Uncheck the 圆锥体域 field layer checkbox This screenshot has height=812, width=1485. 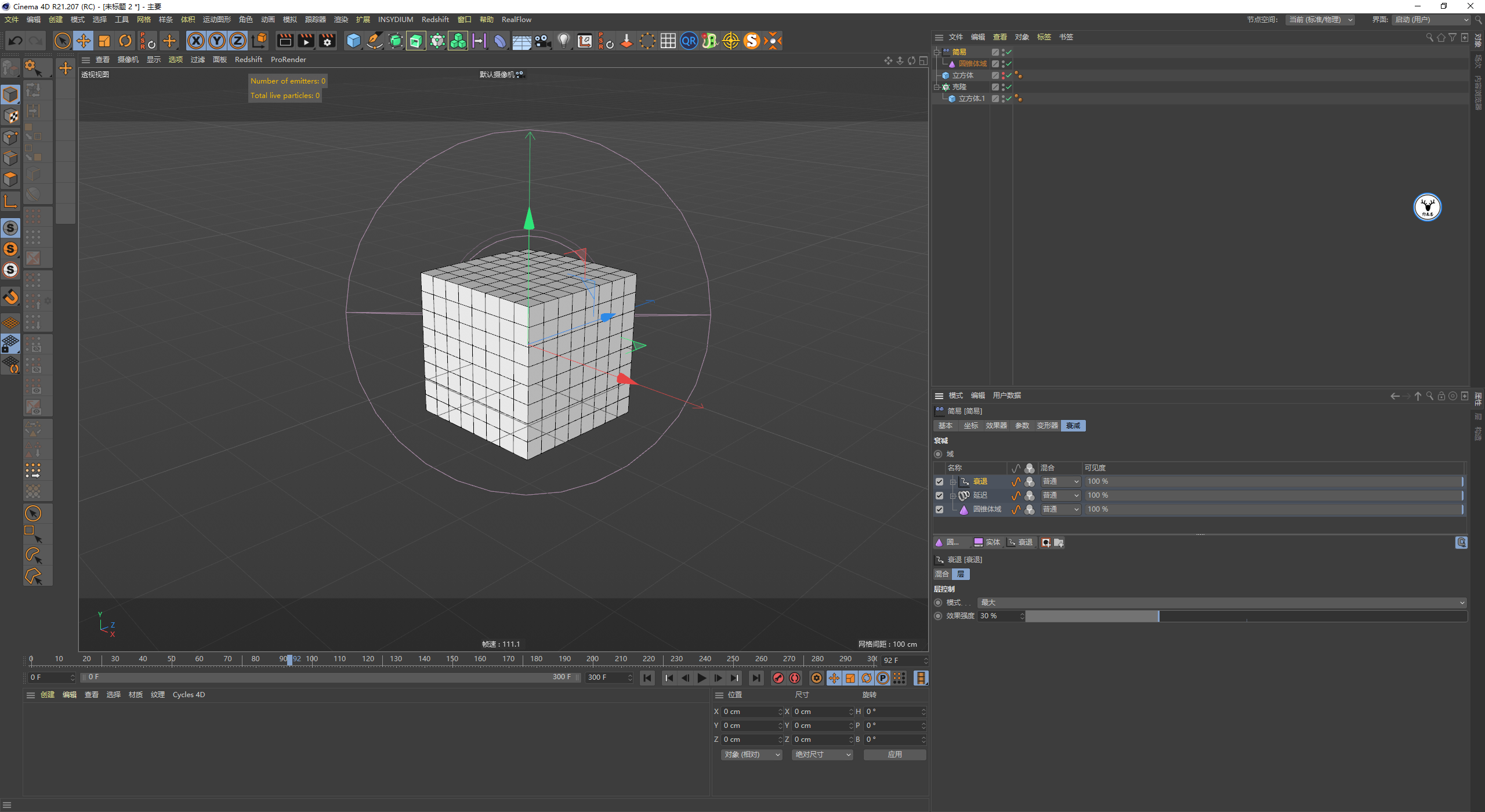tap(939, 509)
